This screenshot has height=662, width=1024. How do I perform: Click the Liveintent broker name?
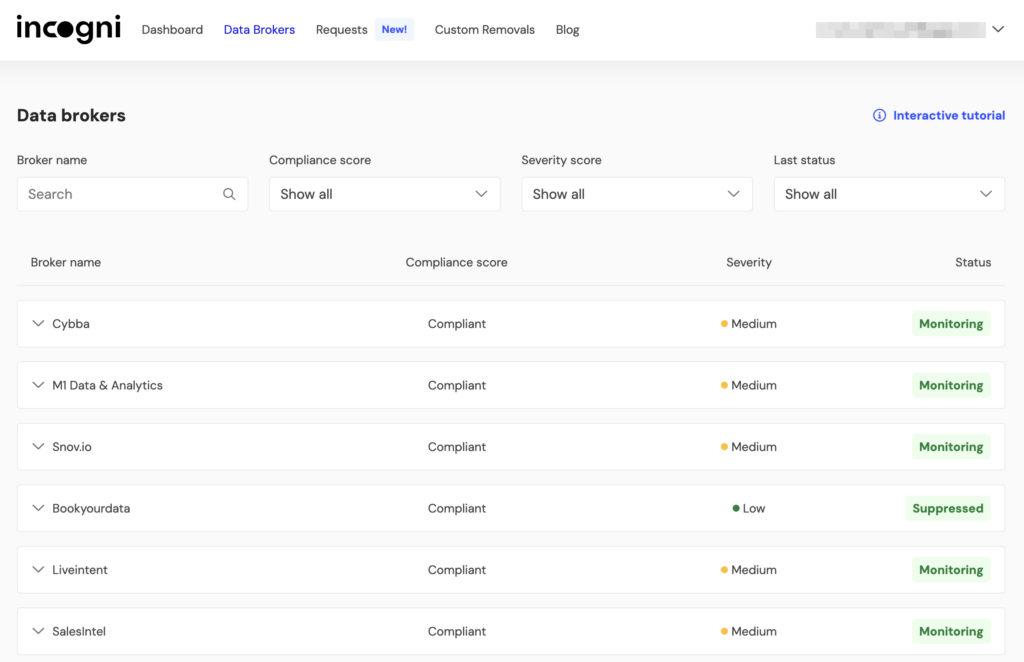point(80,570)
